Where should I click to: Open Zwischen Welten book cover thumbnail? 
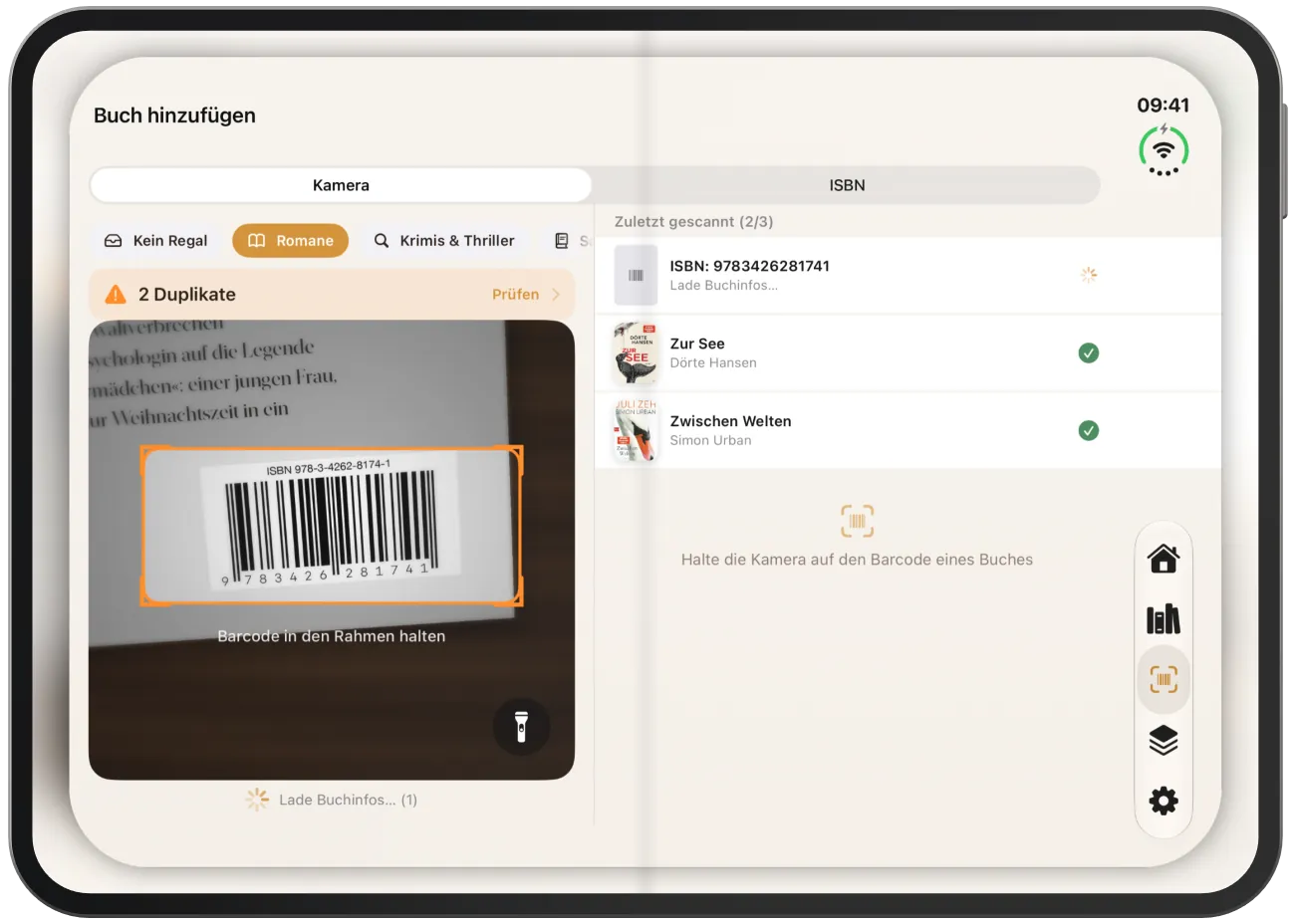636,430
